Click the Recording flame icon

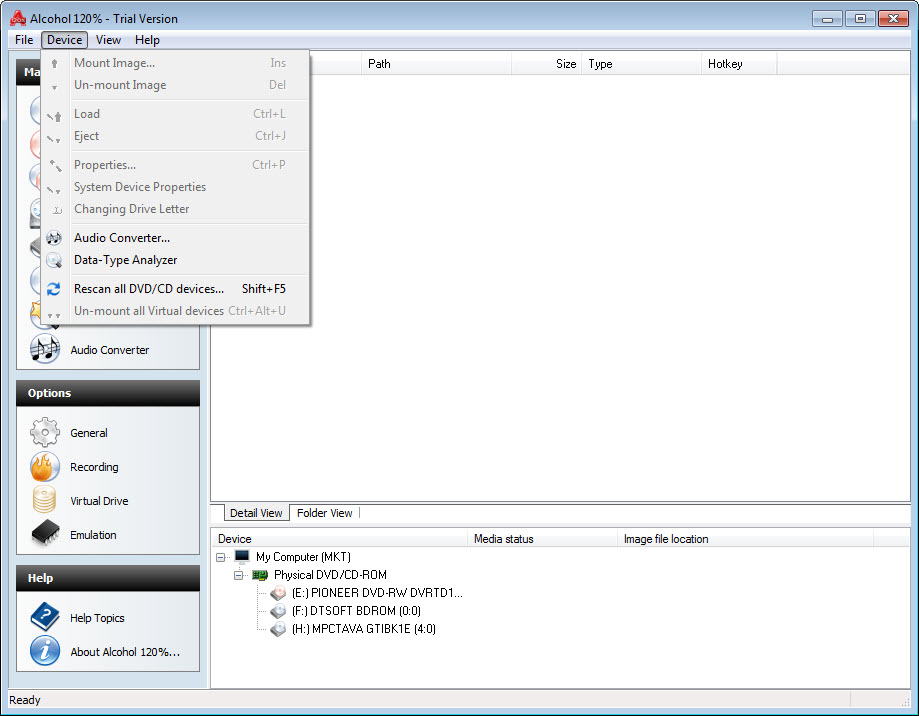pyautogui.click(x=45, y=466)
